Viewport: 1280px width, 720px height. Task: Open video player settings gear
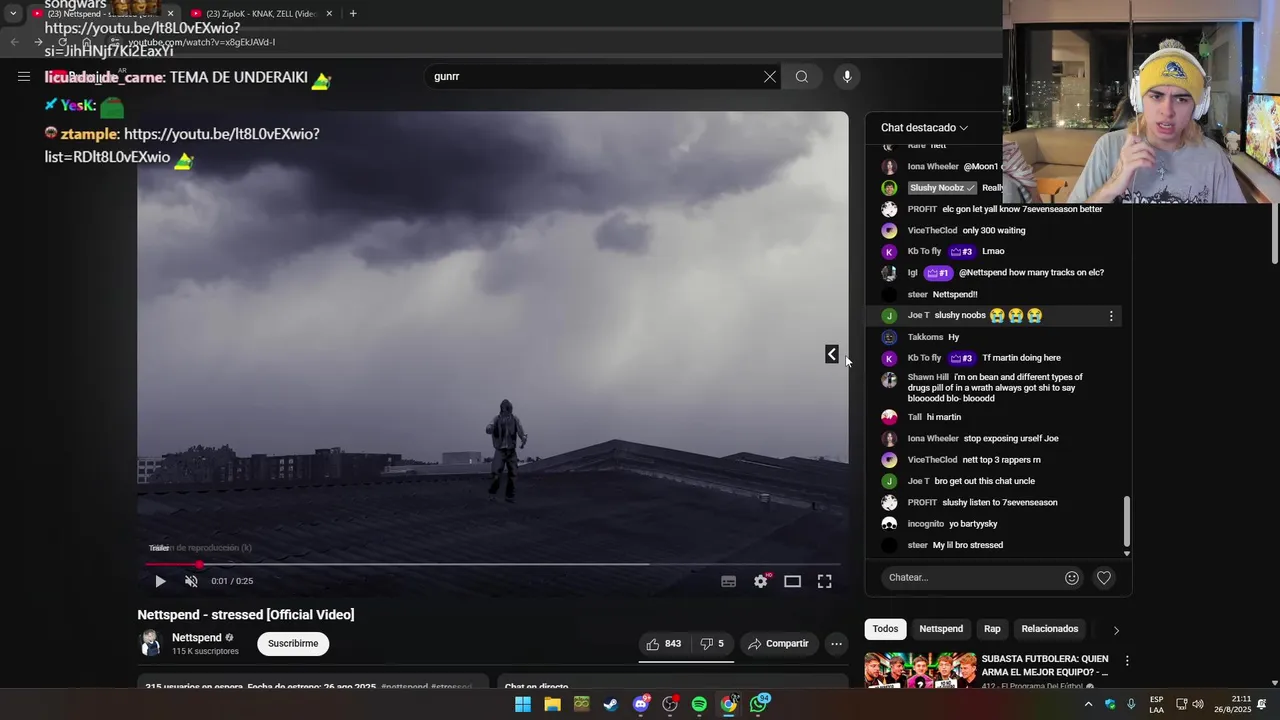pos(761,581)
